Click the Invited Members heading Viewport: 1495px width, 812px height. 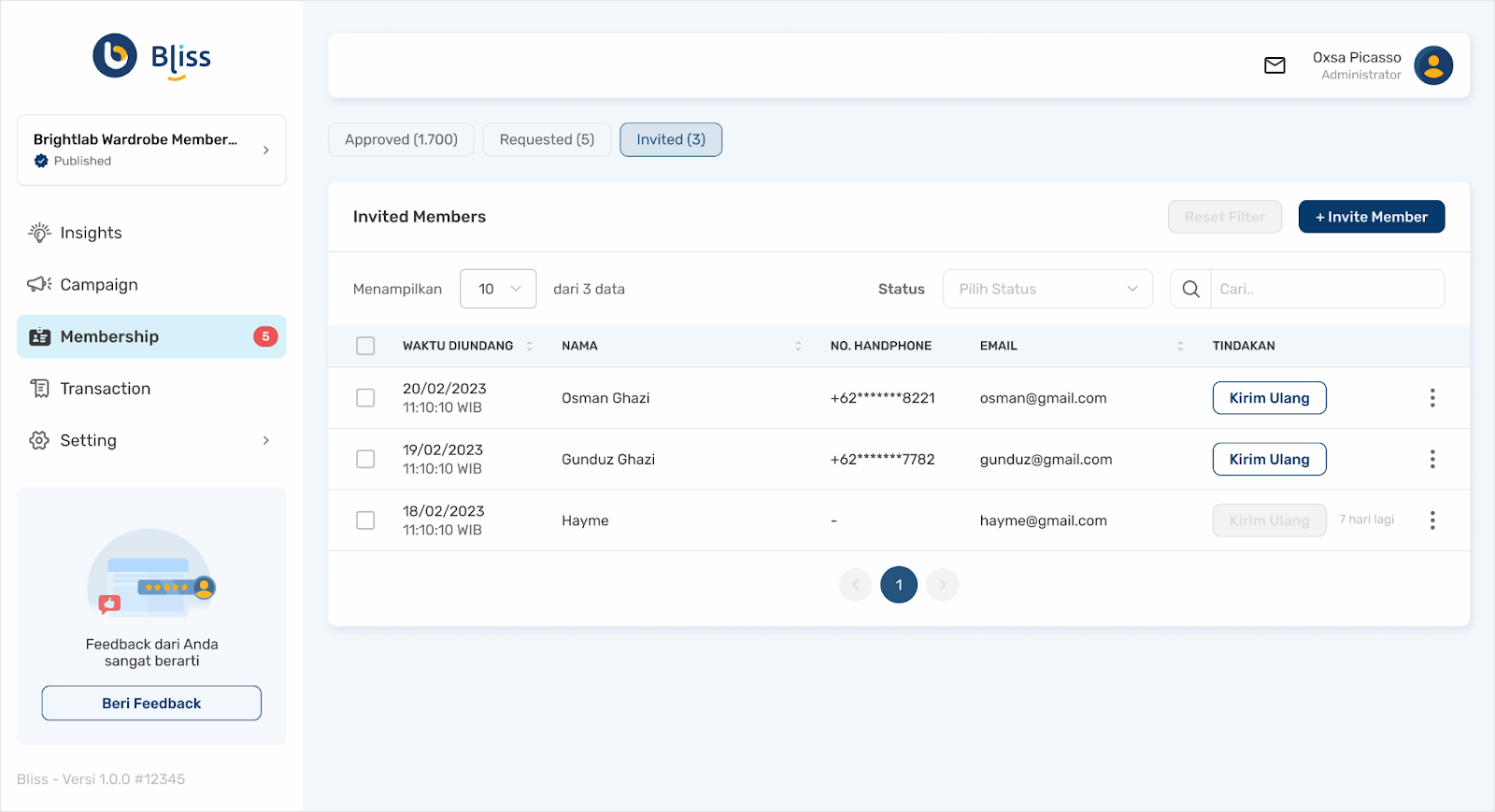point(420,217)
